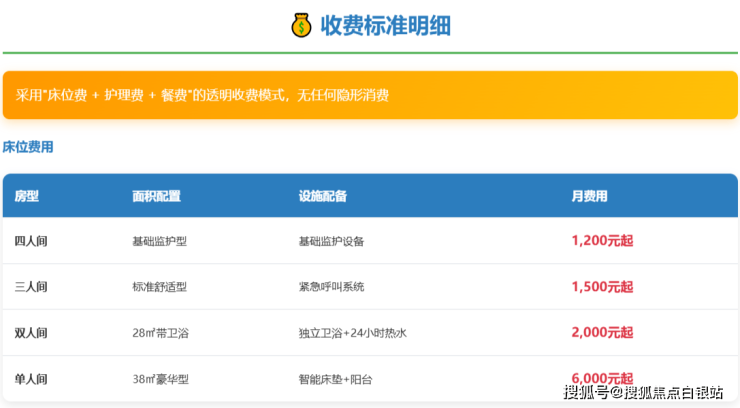The width and height of the screenshot is (740, 408).
Task: Click the 28㎡带卫浴 area cell
Action: (160, 333)
